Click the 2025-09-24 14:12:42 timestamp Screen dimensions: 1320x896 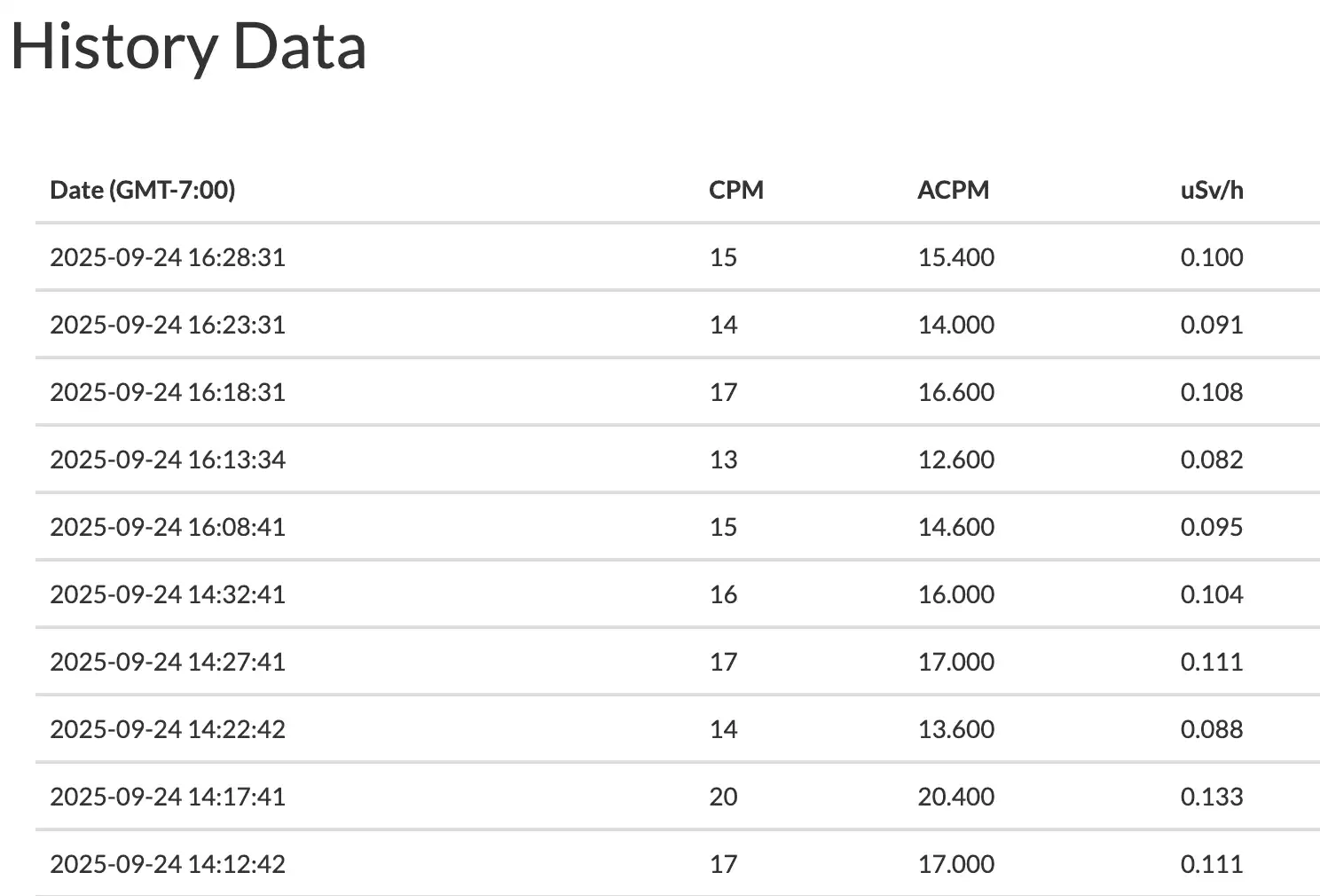pyautogui.click(x=168, y=864)
